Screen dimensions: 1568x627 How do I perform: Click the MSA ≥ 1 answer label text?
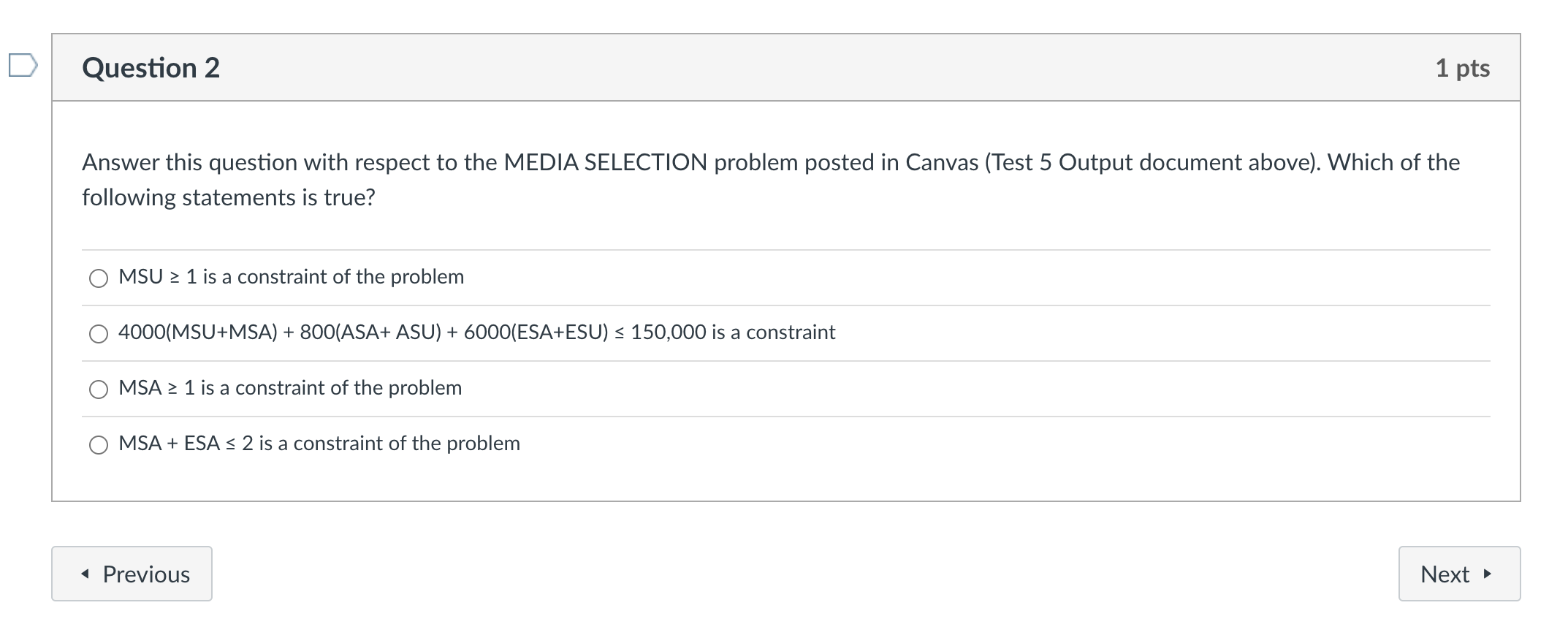pyautogui.click(x=290, y=388)
